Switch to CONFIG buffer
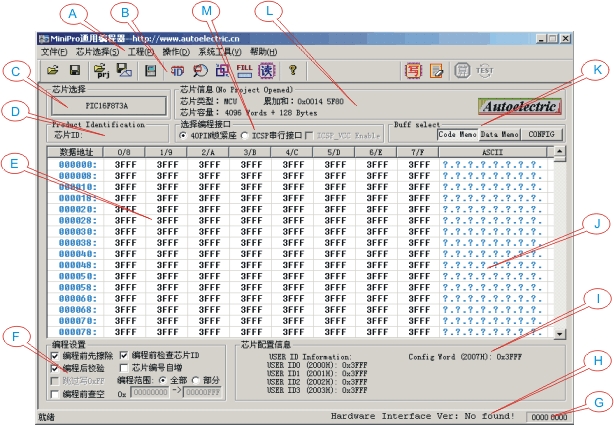This screenshot has width=614, height=425. pyautogui.click(x=542, y=134)
